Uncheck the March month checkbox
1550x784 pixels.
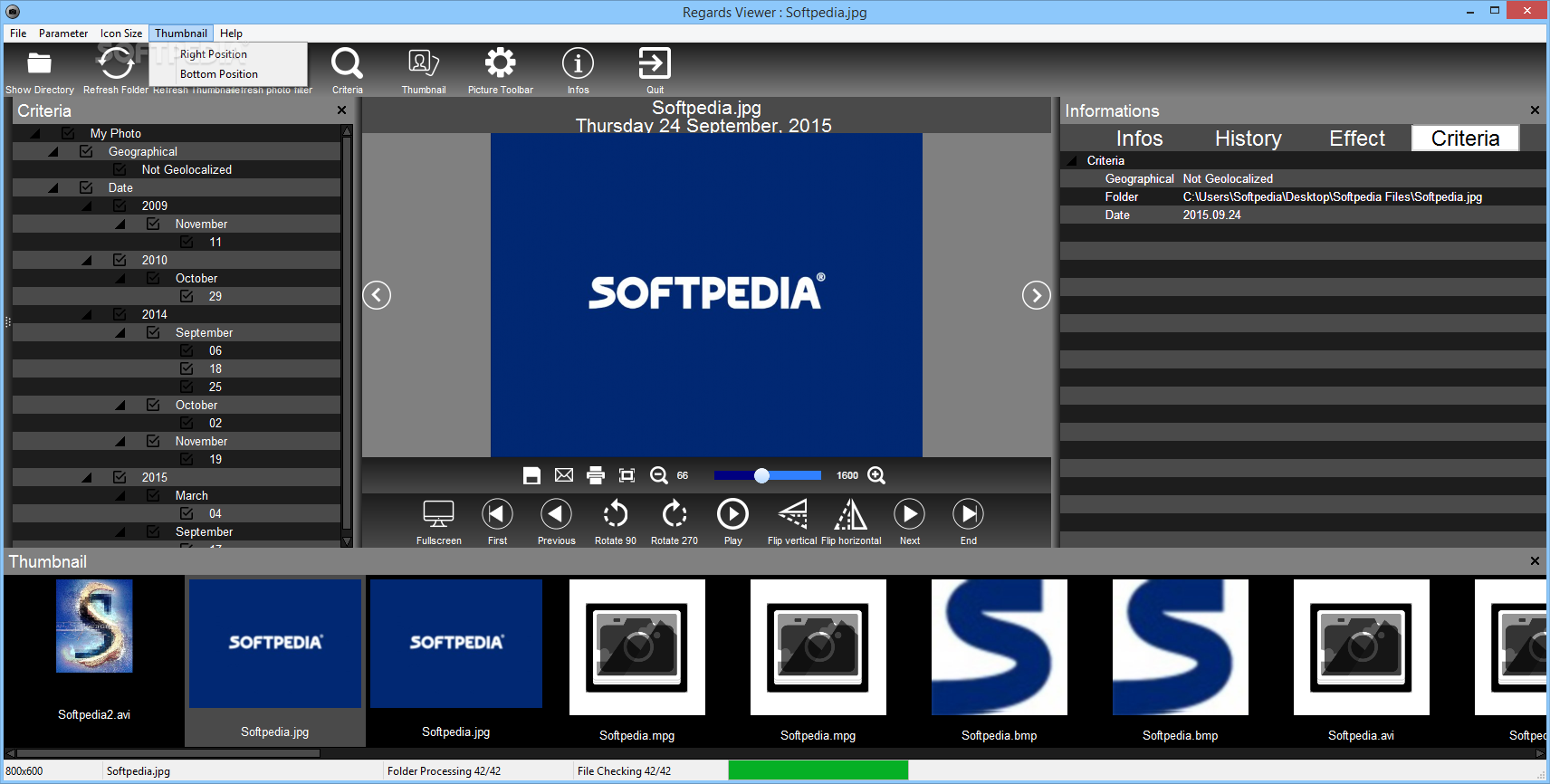[x=153, y=495]
